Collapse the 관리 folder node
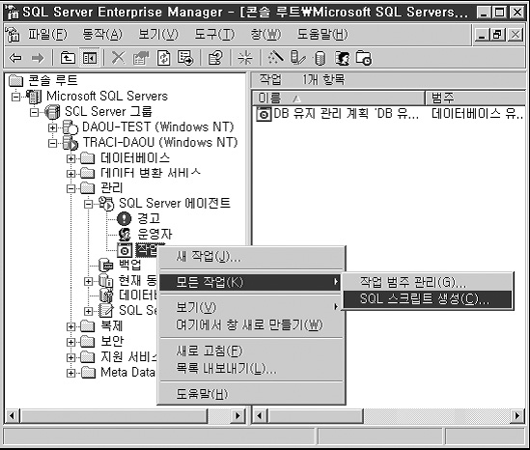The height and width of the screenshot is (450, 530). 71,188
